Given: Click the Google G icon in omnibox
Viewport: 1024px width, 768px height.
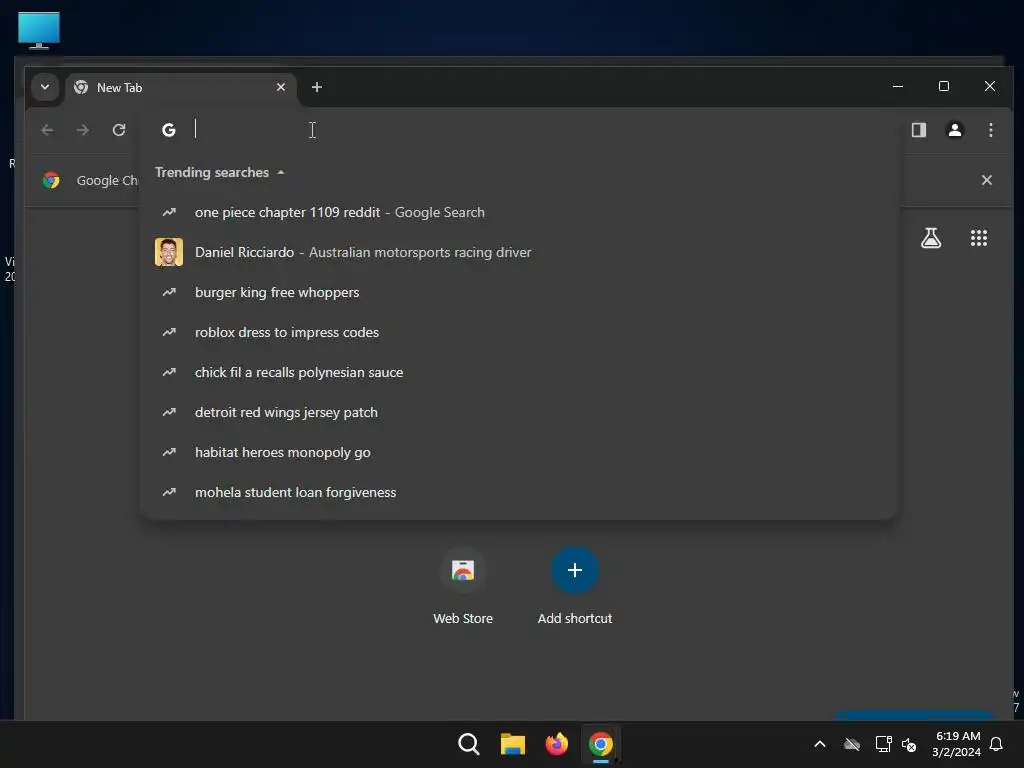Looking at the screenshot, I should pos(168,130).
